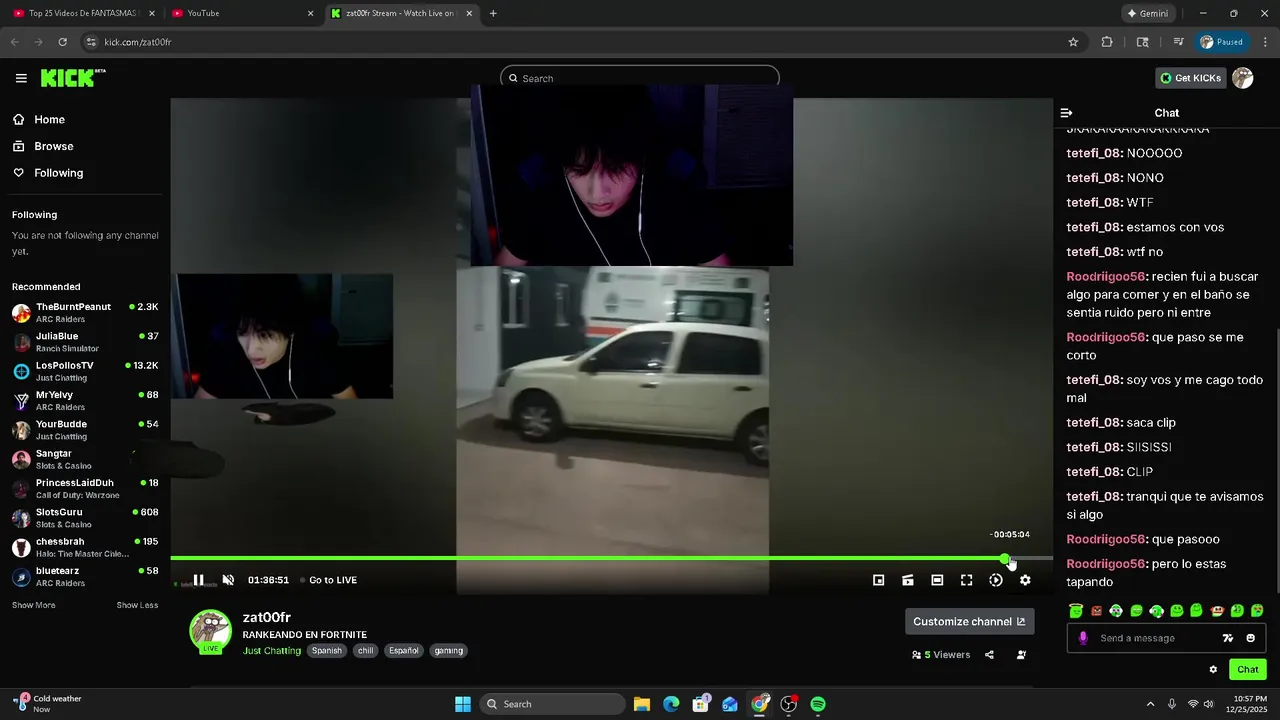The width and height of the screenshot is (1280, 720).
Task: Open JuliaBlue recommended channel
Action: [85, 342]
